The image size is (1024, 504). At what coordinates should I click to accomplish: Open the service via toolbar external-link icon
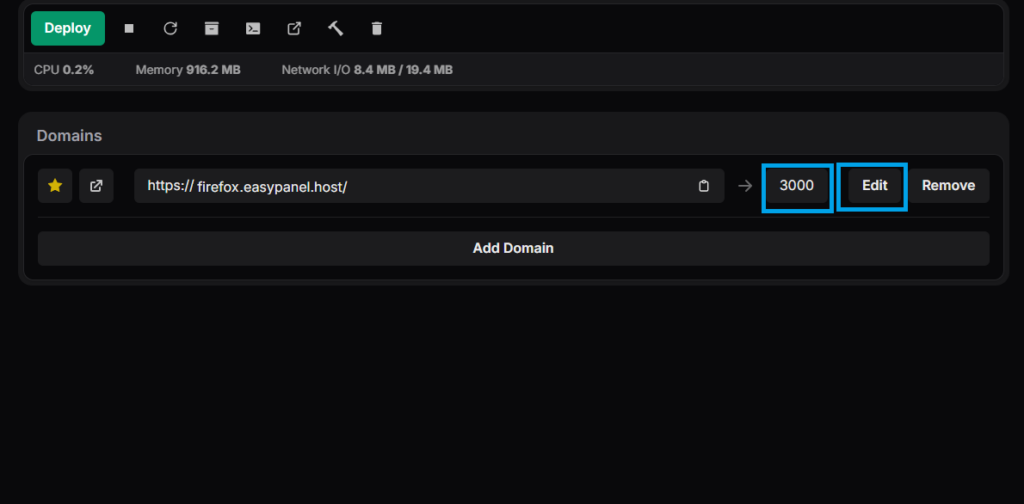point(294,29)
